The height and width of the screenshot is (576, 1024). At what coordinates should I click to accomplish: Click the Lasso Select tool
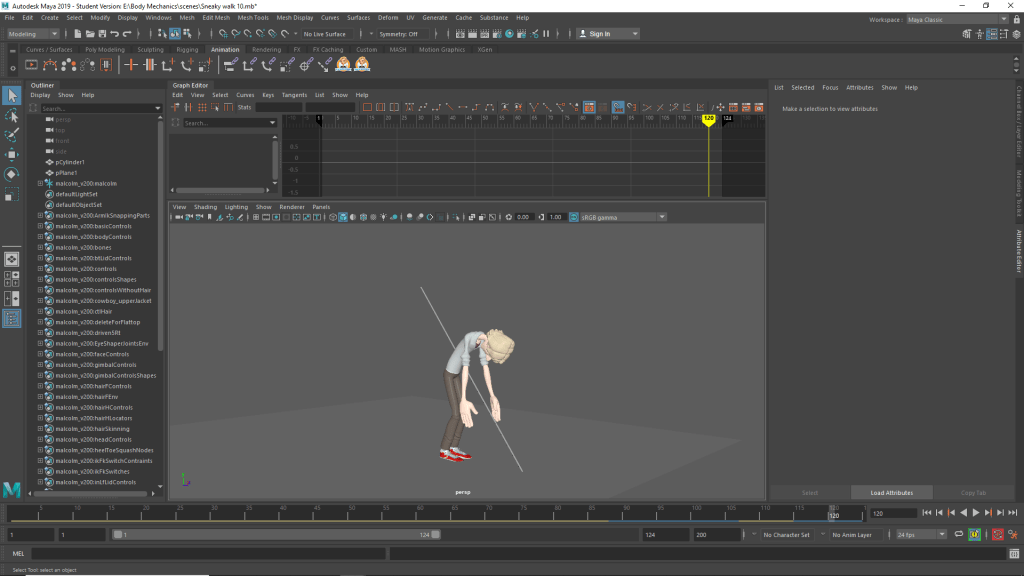point(12,116)
